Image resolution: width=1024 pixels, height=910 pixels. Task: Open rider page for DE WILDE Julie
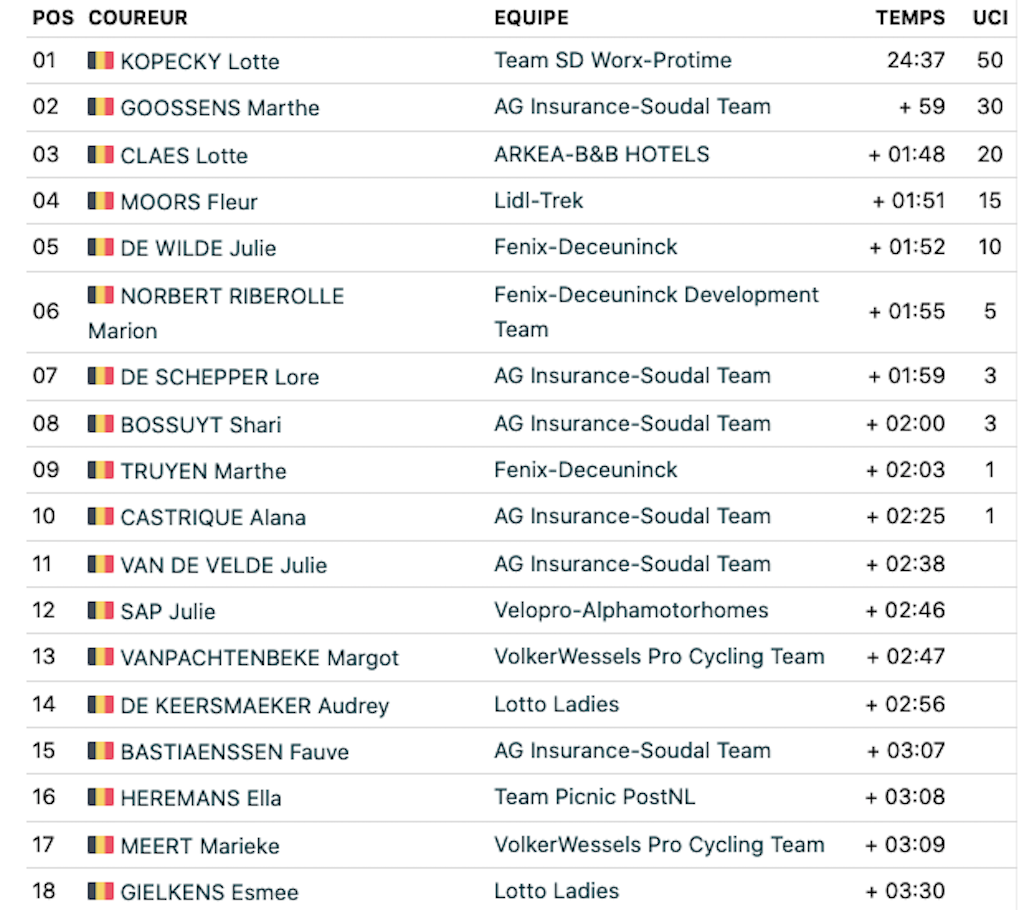pos(199,248)
